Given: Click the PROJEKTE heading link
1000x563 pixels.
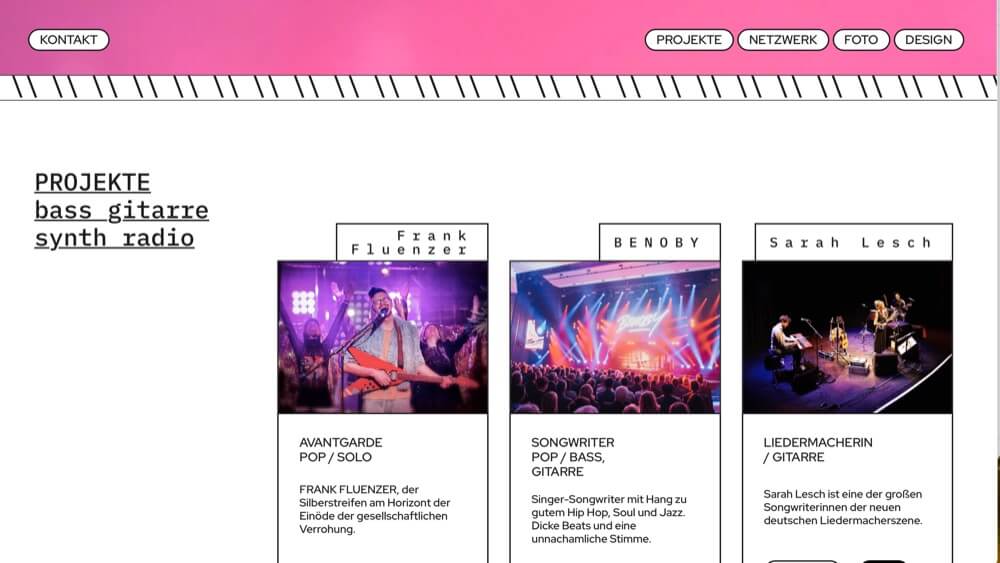Looking at the screenshot, I should point(92,182).
